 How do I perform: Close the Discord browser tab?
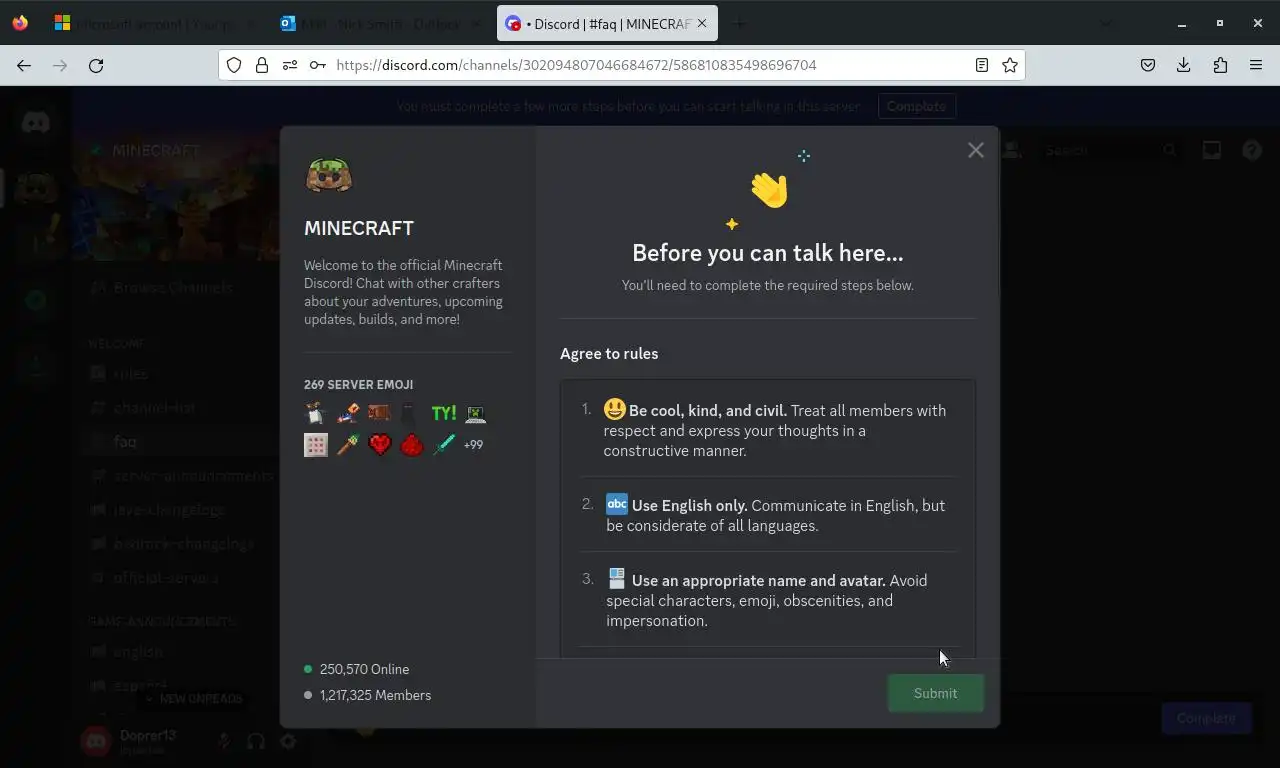[x=701, y=23]
